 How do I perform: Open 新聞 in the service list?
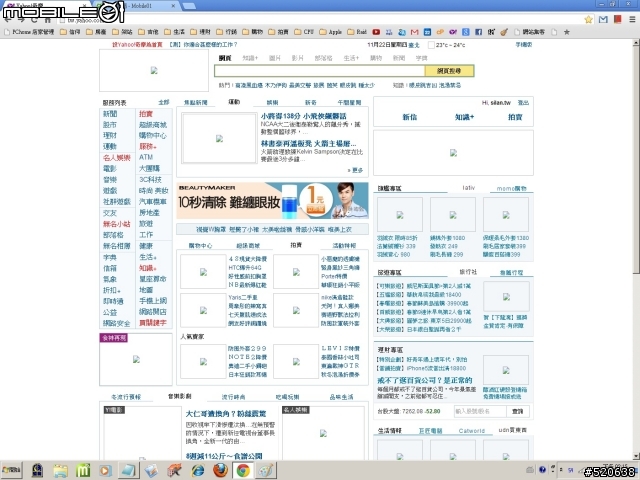click(110, 114)
